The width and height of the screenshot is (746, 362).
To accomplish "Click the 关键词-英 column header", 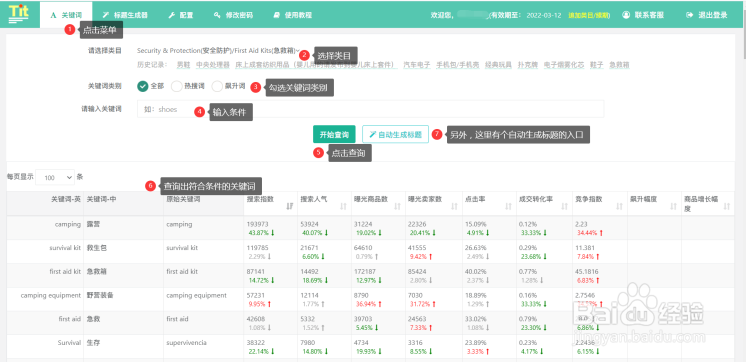I will tap(66, 199).
